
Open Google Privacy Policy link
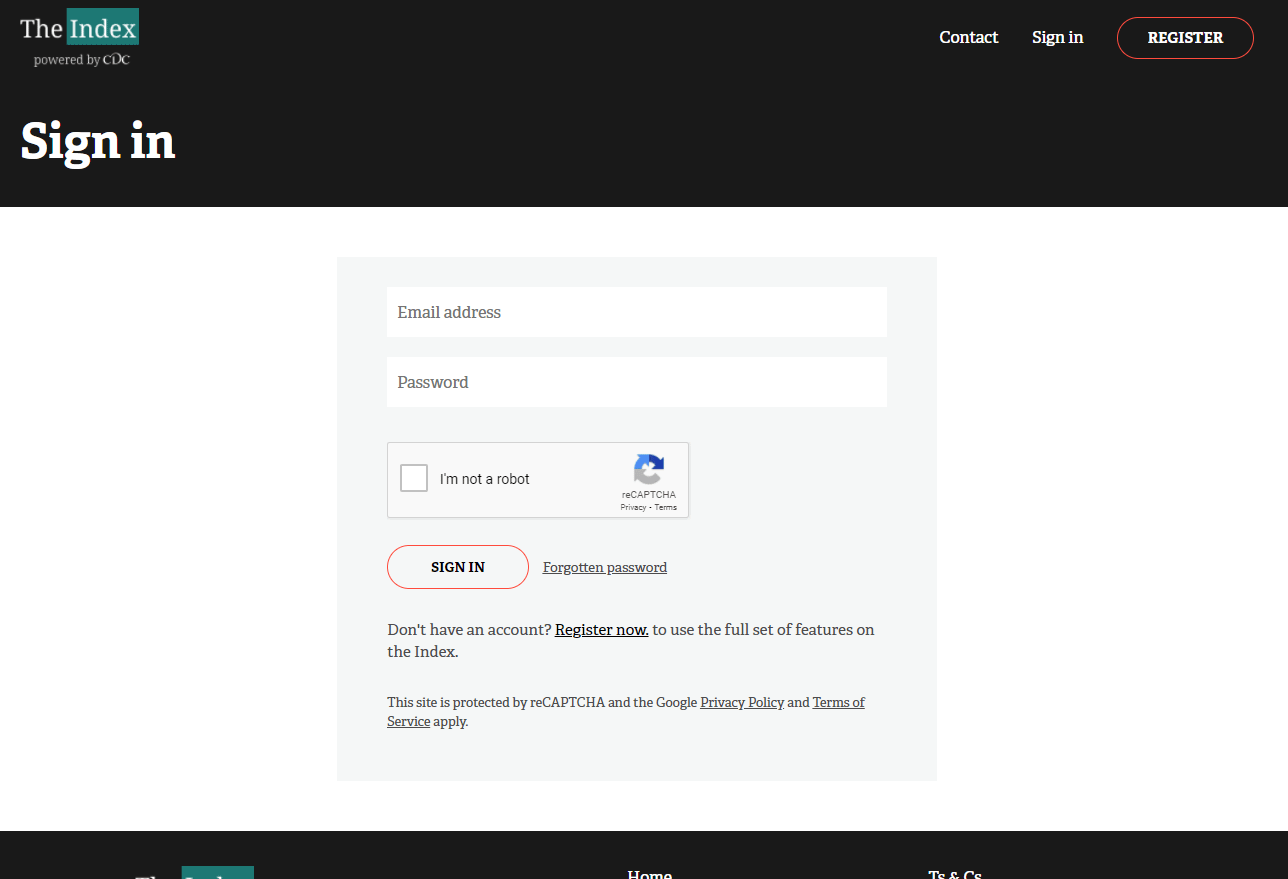pyautogui.click(x=742, y=703)
